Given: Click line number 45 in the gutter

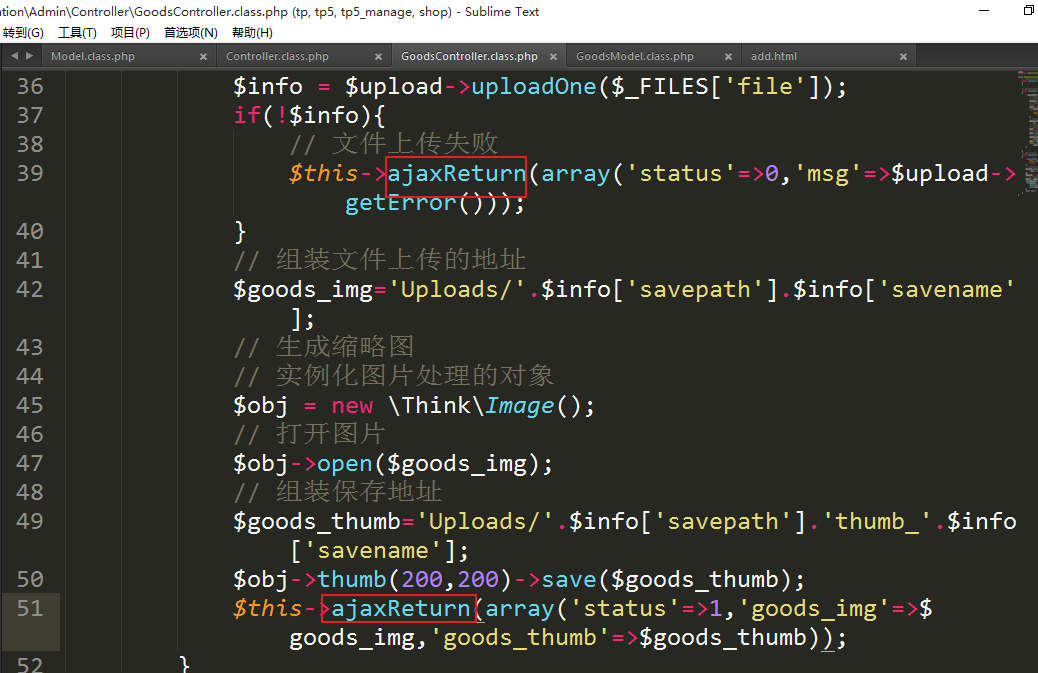Looking at the screenshot, I should (x=30, y=406).
